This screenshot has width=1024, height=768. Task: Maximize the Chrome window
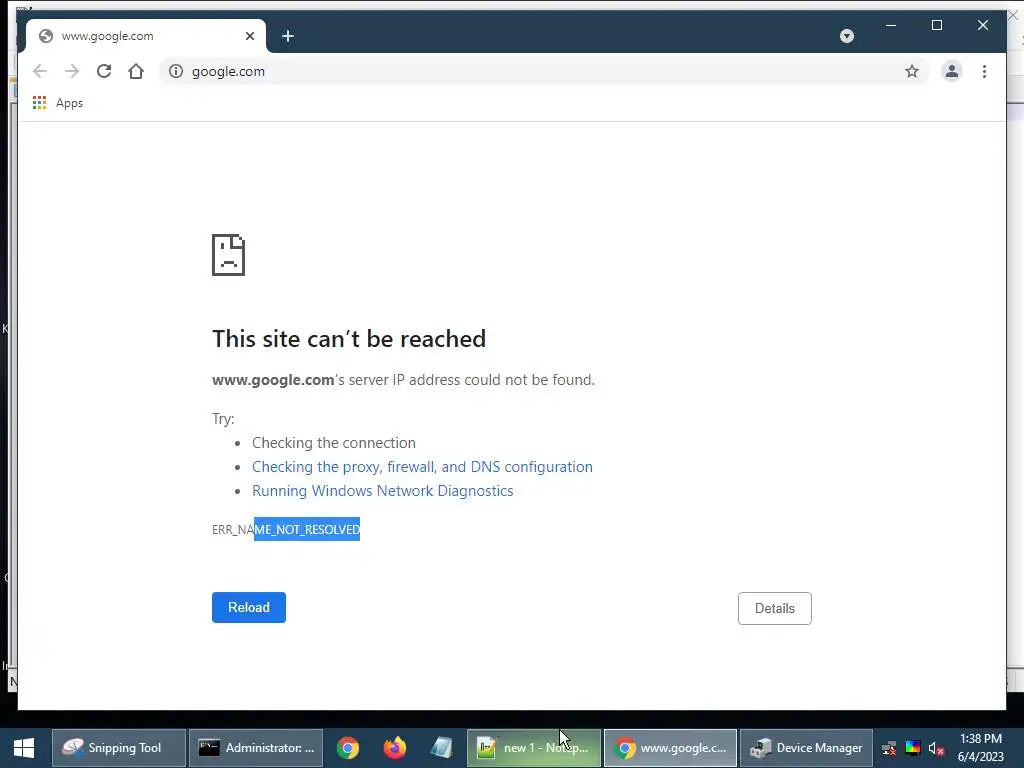point(936,25)
